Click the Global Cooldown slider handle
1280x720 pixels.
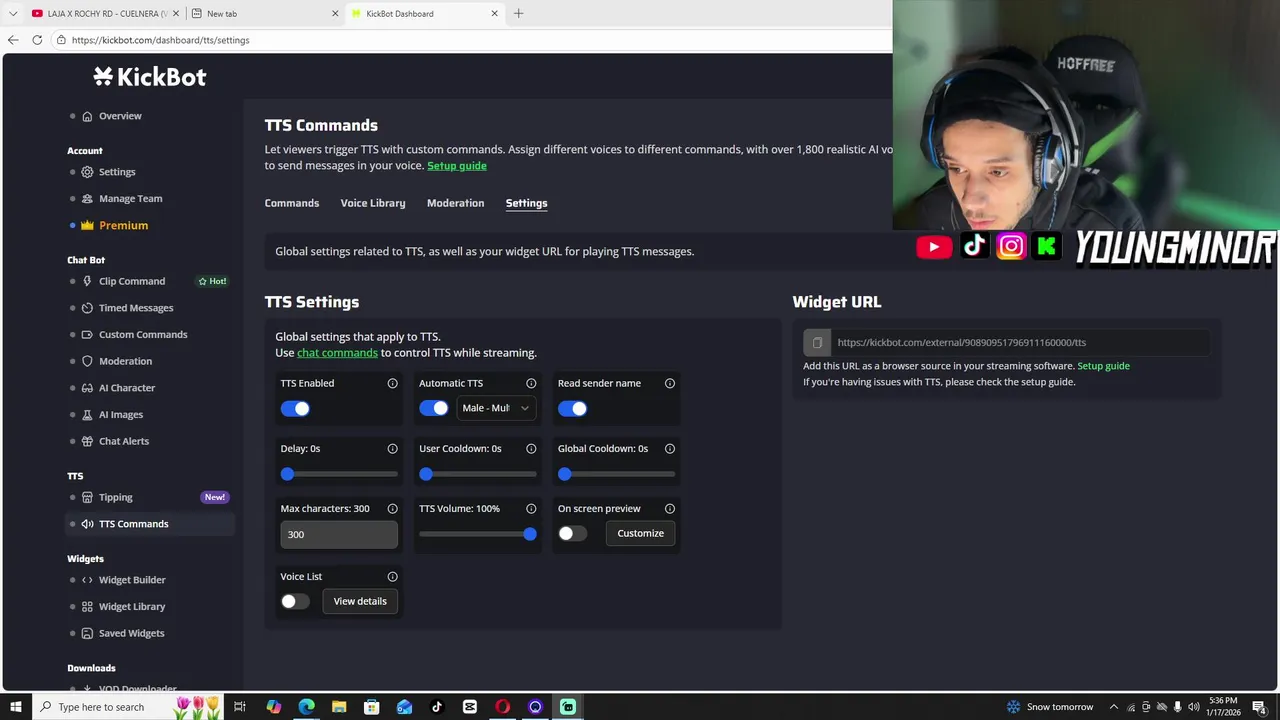tap(565, 474)
